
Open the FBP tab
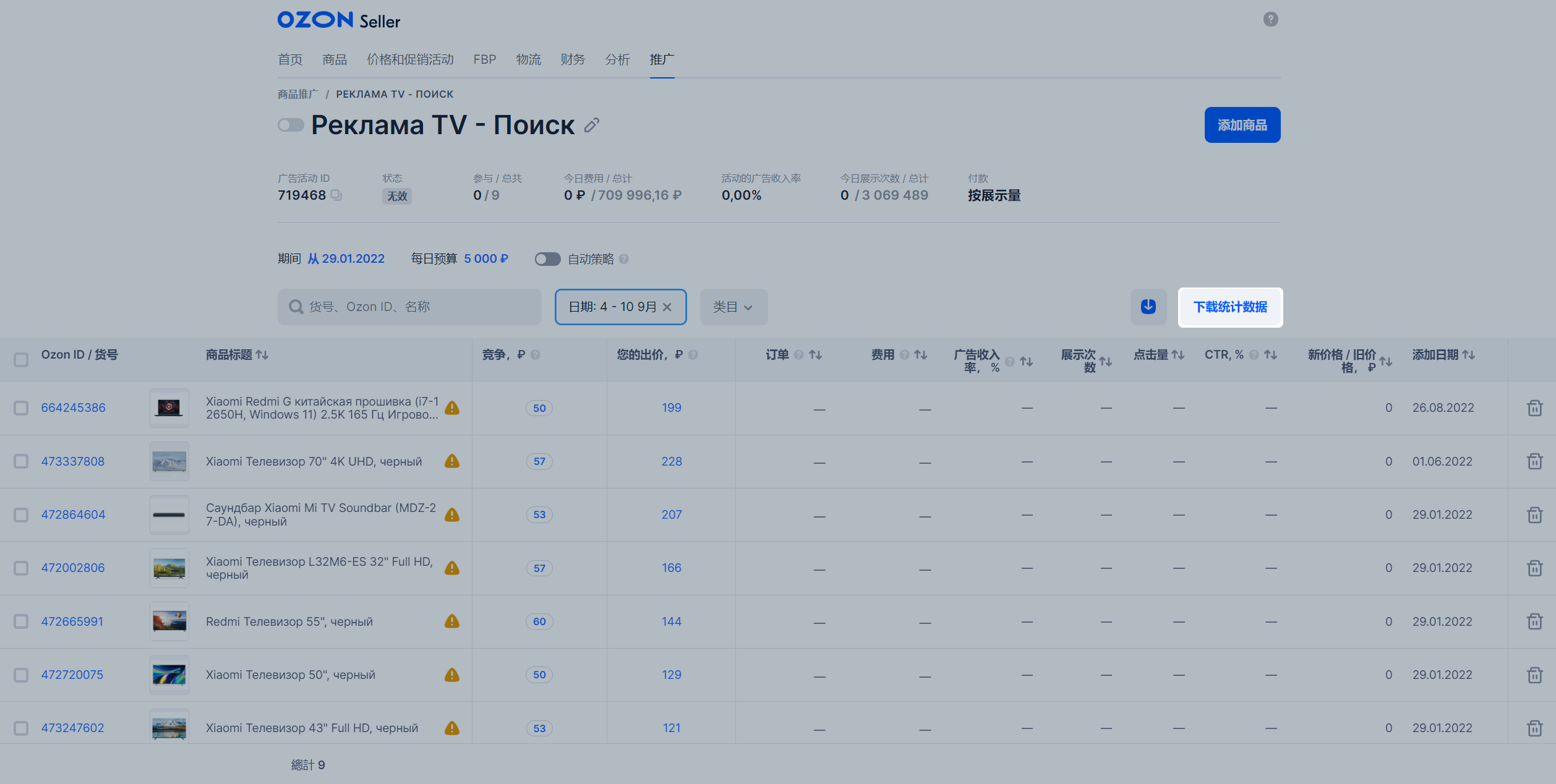tap(485, 59)
